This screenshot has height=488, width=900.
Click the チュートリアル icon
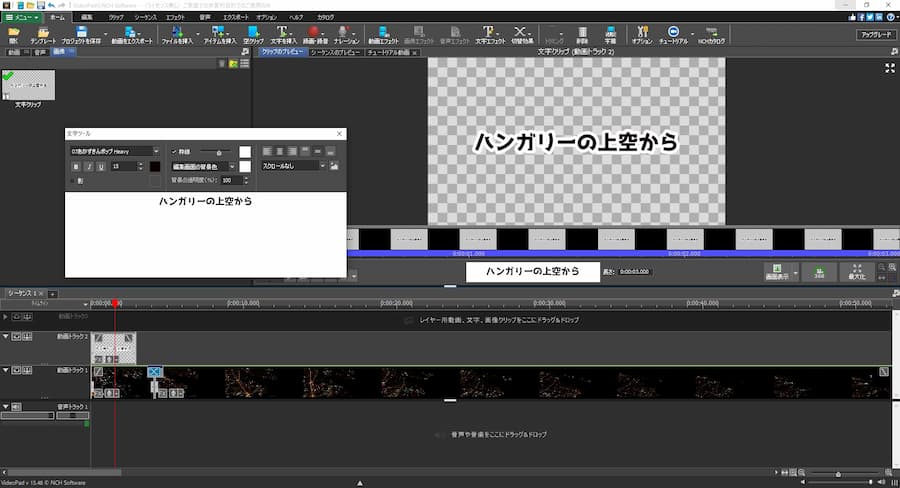673,35
